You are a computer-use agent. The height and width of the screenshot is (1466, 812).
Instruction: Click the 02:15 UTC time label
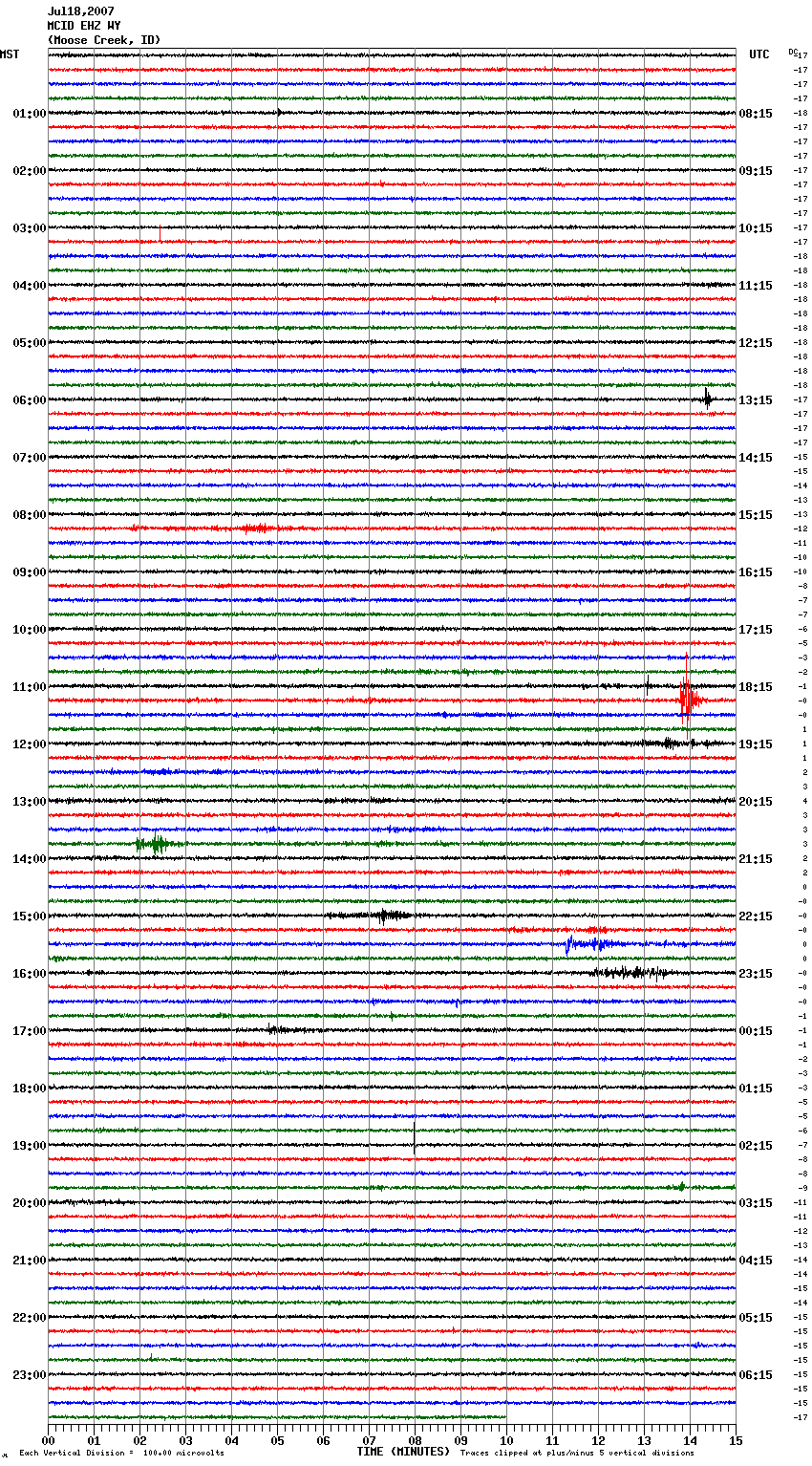(x=756, y=1146)
